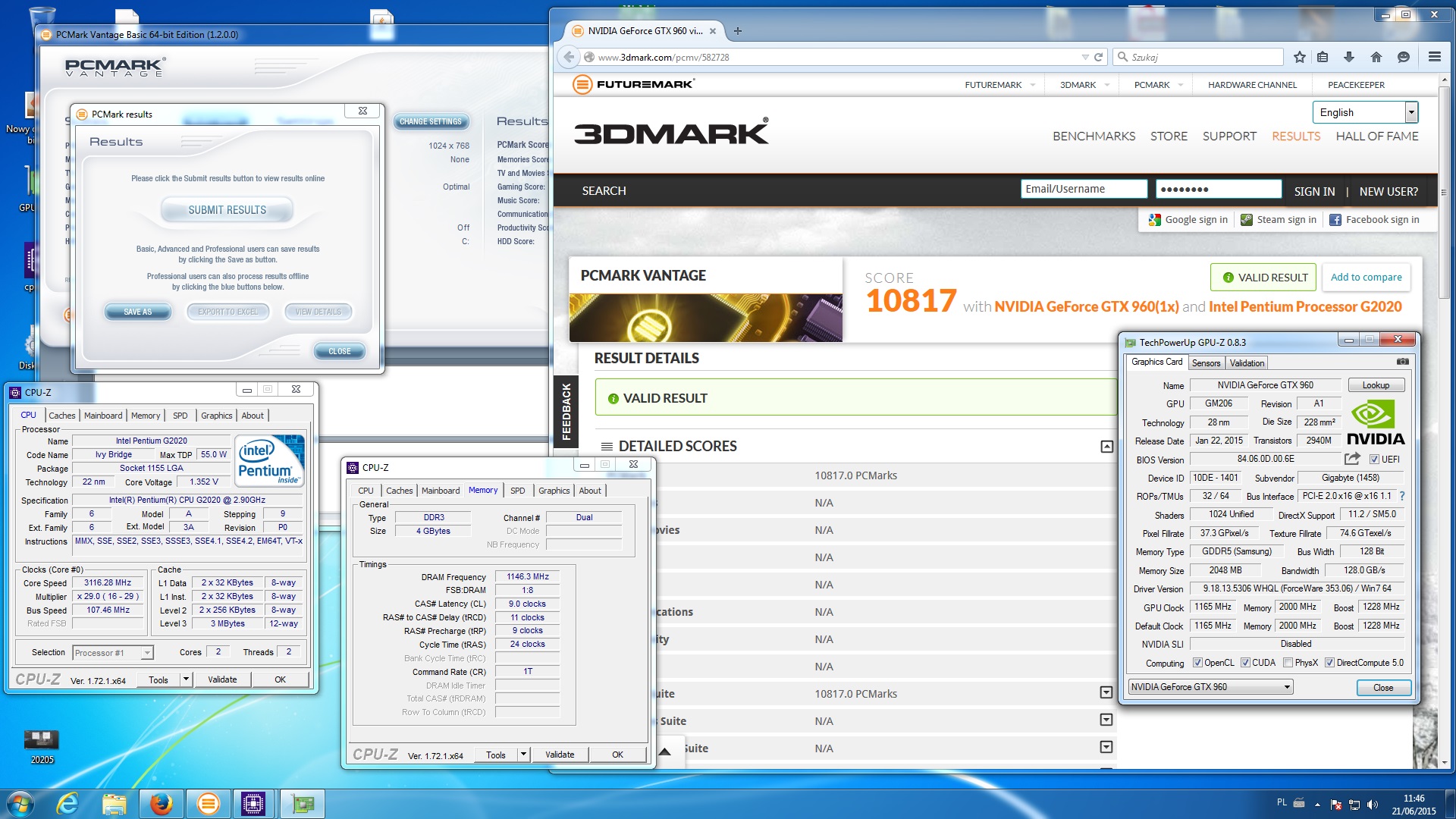The image size is (1456, 819).
Task: Click the password field on 3DMark
Action: click(x=1219, y=189)
